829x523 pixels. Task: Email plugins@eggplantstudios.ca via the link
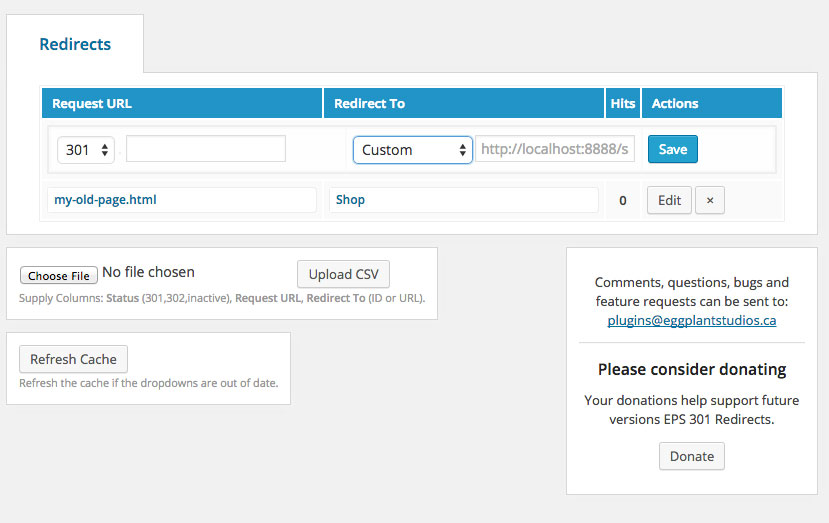tap(691, 321)
